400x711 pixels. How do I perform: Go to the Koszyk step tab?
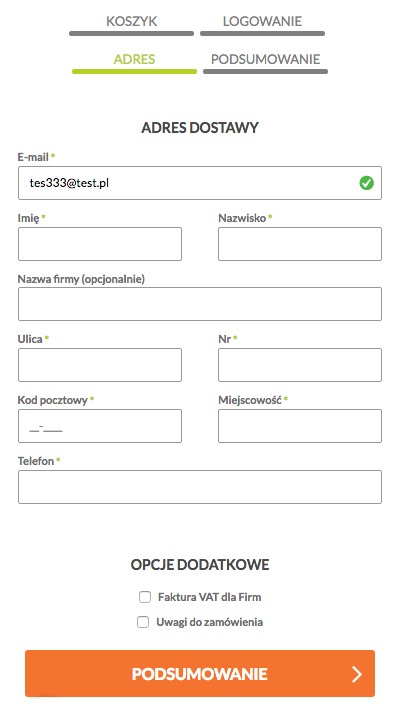tap(132, 24)
